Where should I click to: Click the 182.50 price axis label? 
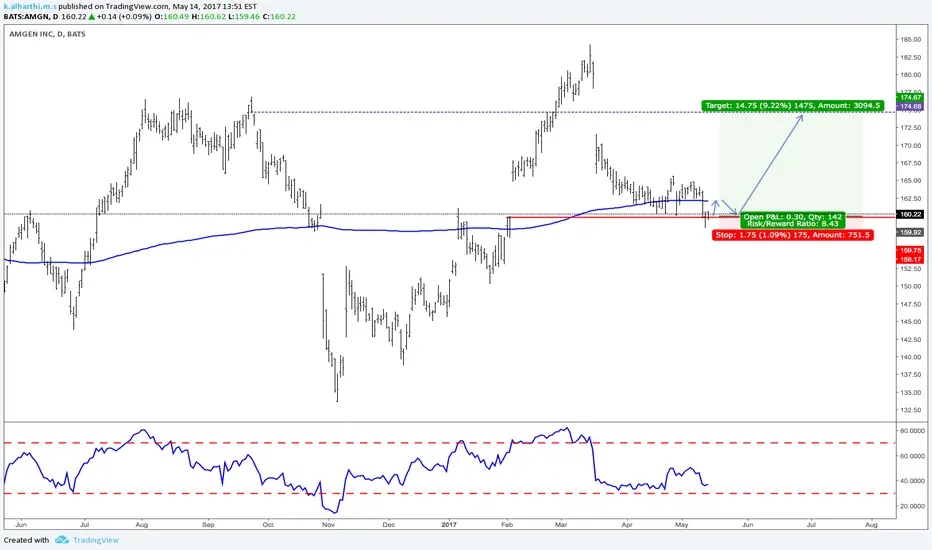[911, 57]
